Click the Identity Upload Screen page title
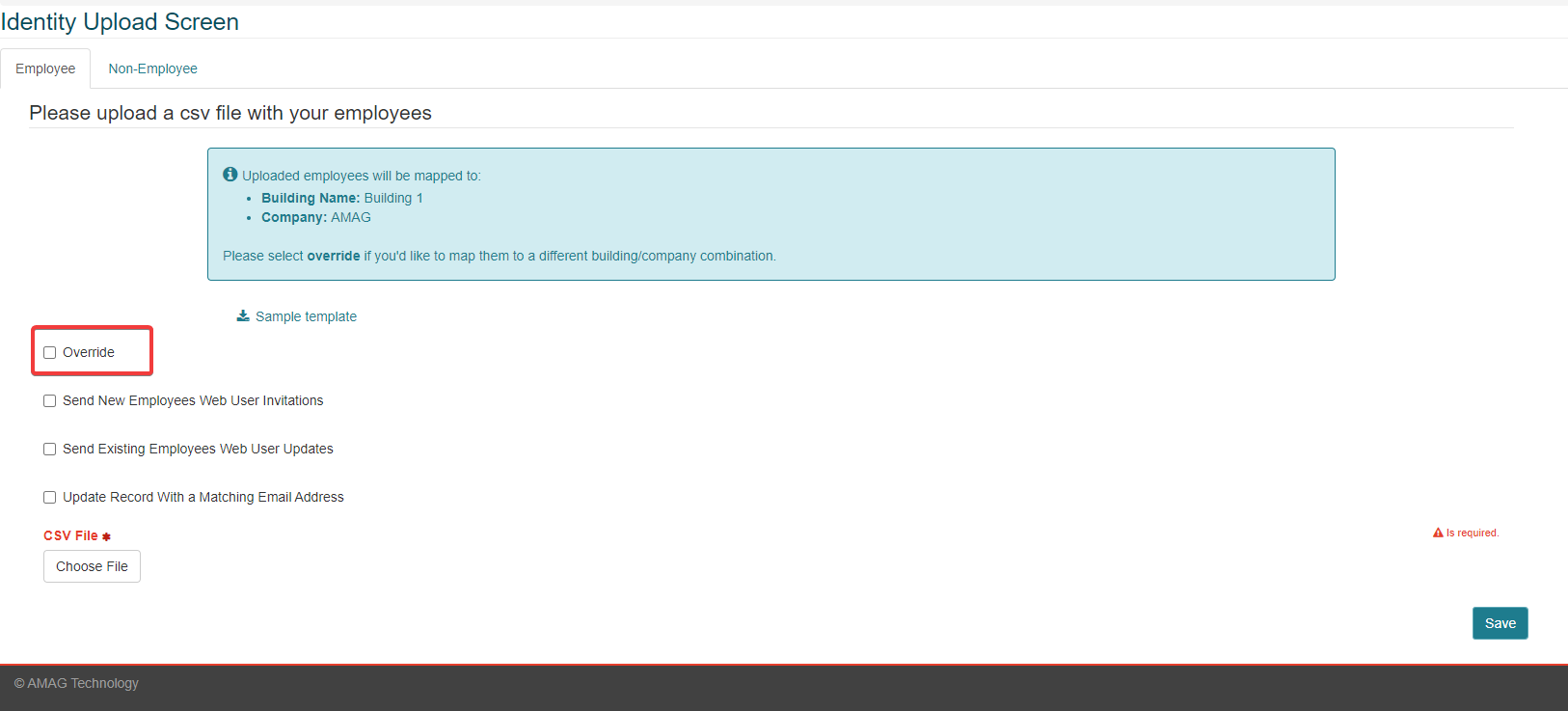 120,22
